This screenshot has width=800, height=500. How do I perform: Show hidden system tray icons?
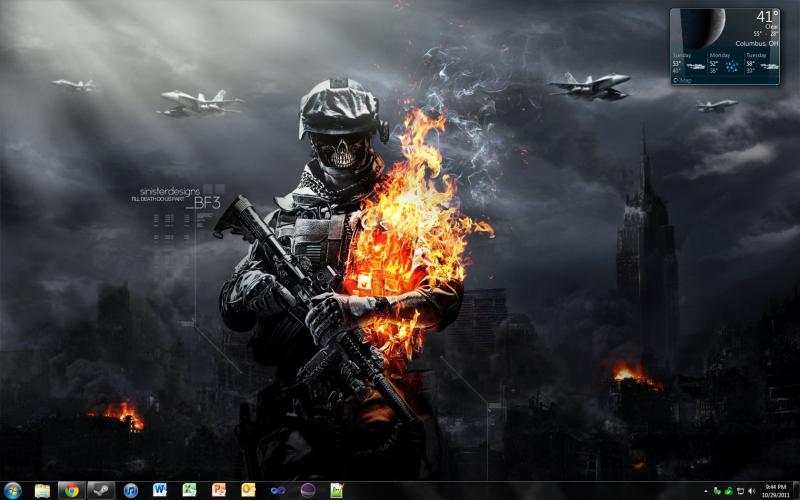(x=706, y=491)
